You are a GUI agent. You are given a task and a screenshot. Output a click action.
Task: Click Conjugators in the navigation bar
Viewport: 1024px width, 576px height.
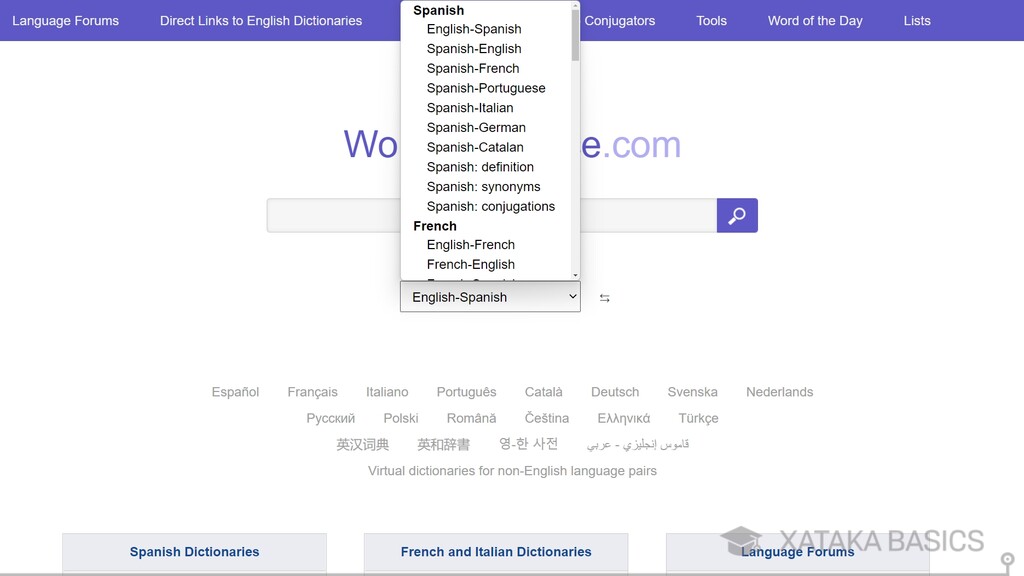pyautogui.click(x=620, y=20)
